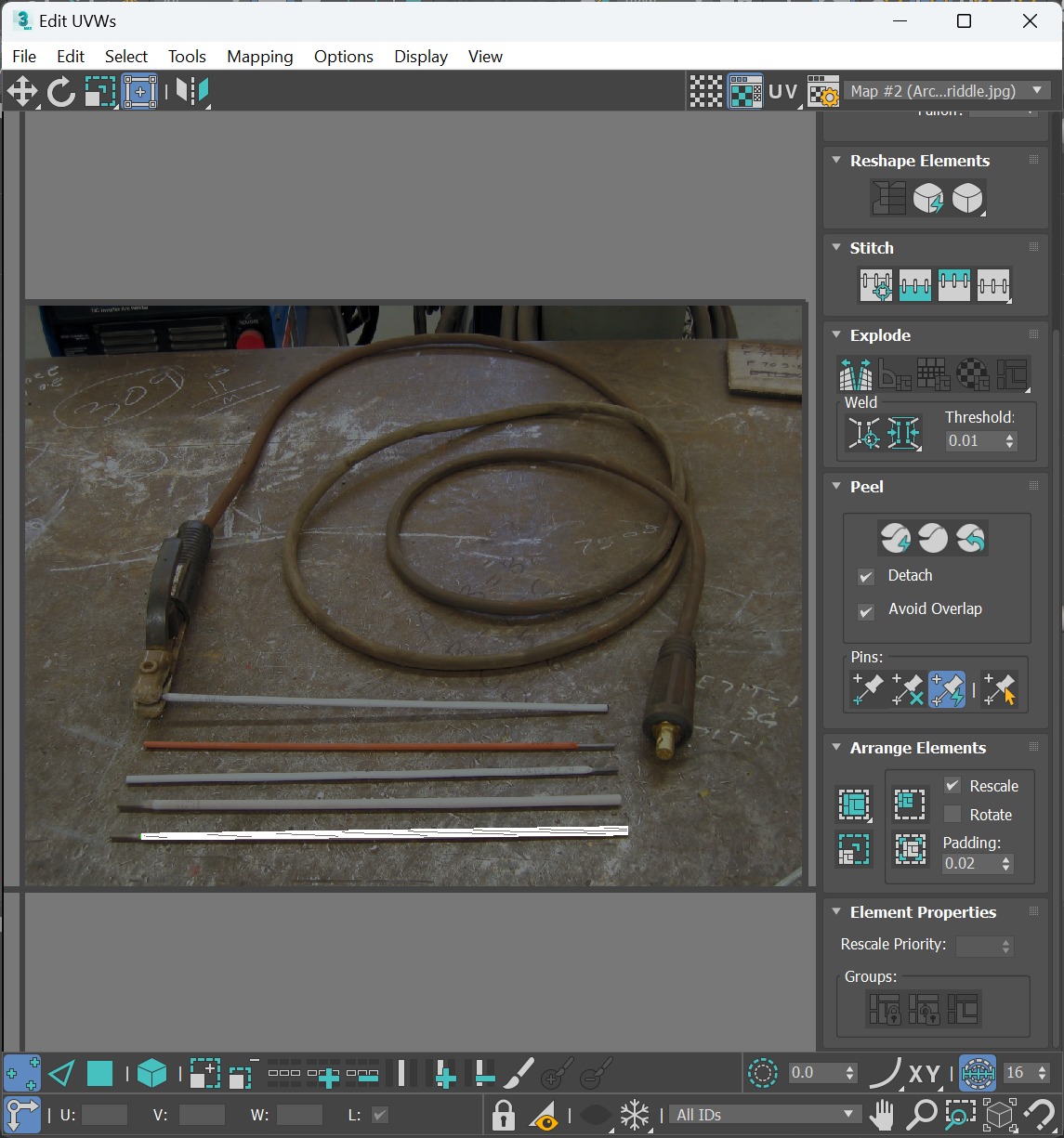1064x1138 pixels.
Task: Click Pack Custom icon in Arrange Elements
Action: point(854,804)
